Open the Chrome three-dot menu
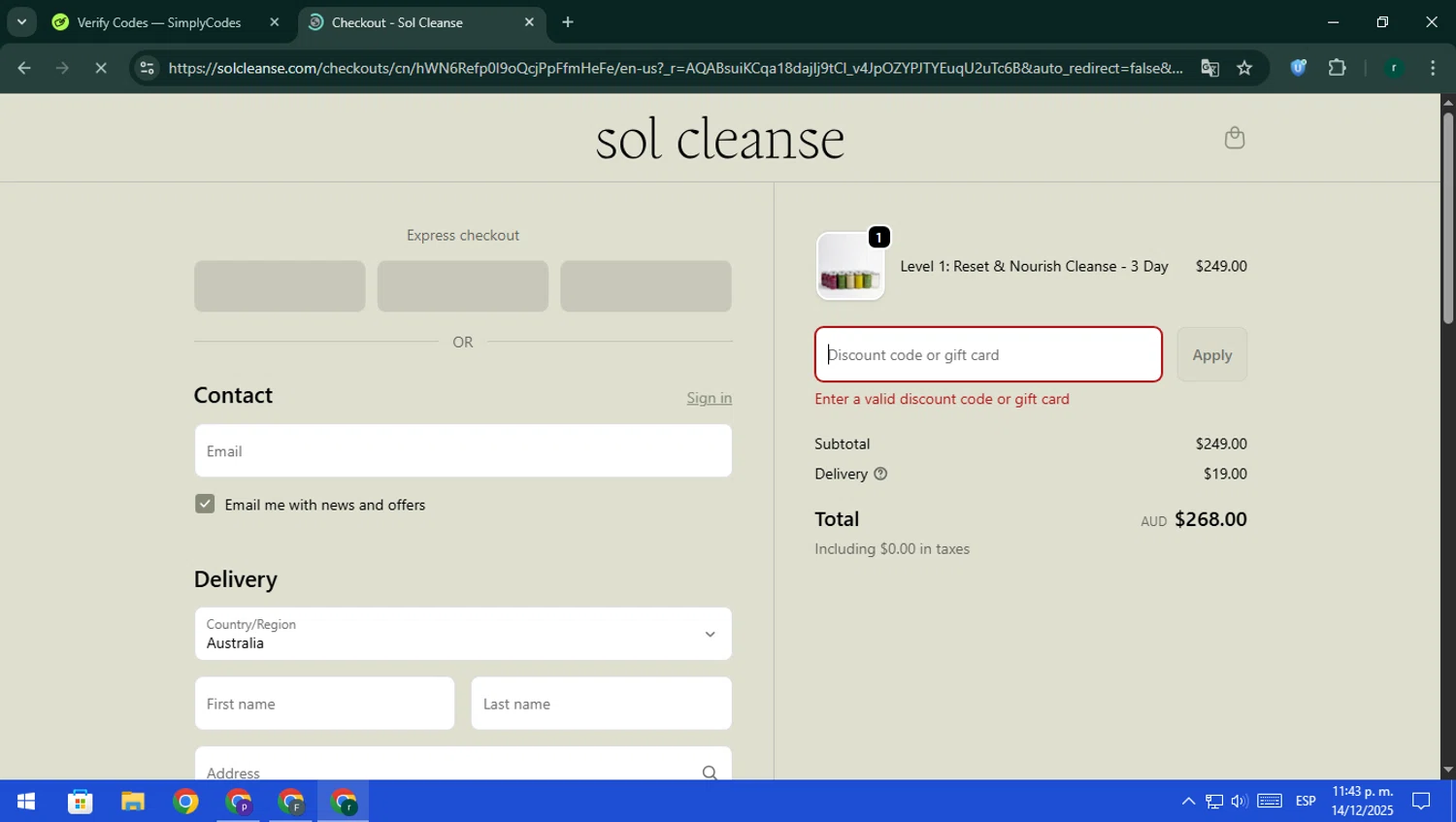Screen dimensions: 1456x822 click(1433, 68)
